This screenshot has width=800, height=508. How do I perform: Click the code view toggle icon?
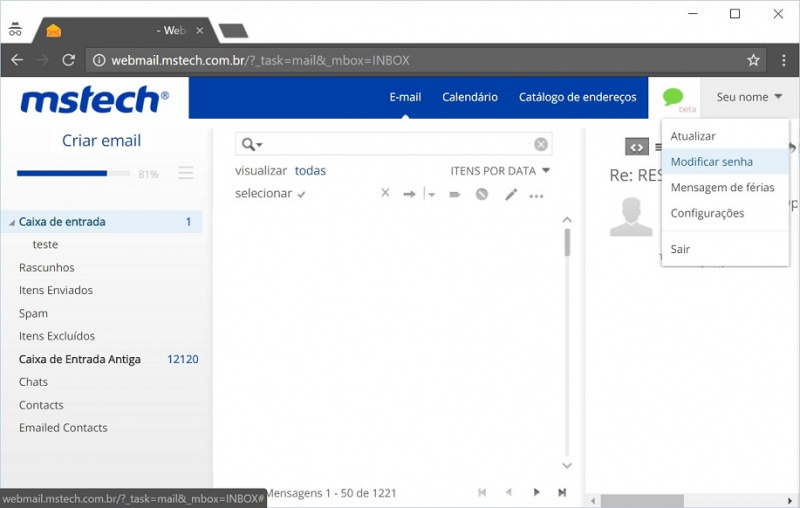637,147
